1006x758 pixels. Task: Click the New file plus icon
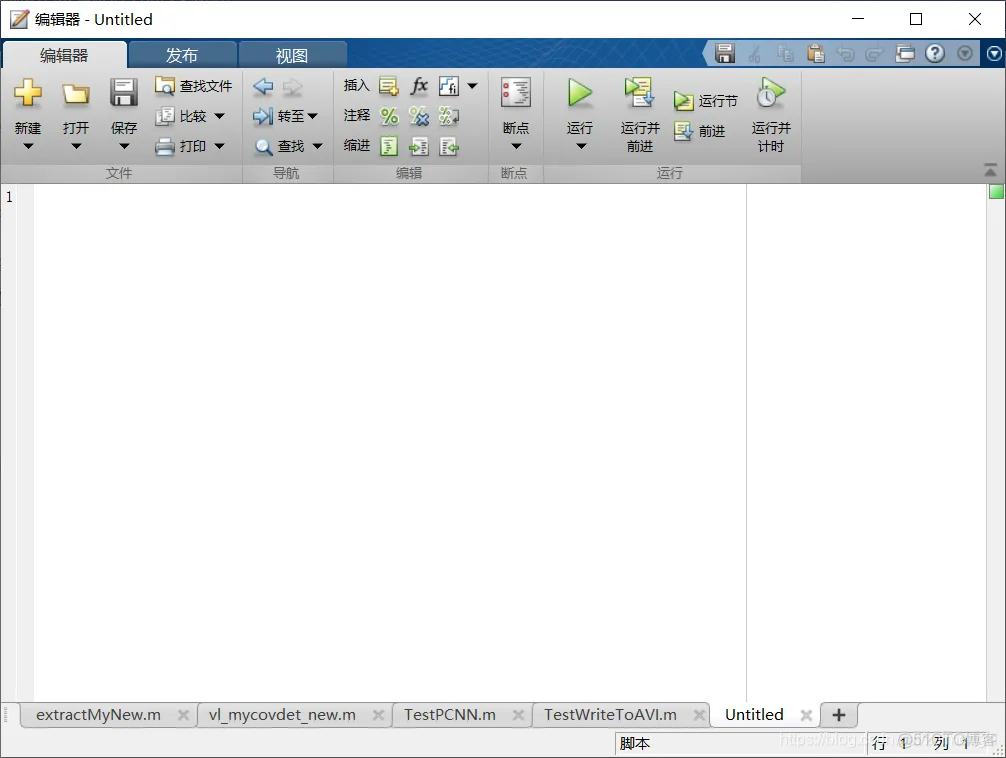pos(28,93)
